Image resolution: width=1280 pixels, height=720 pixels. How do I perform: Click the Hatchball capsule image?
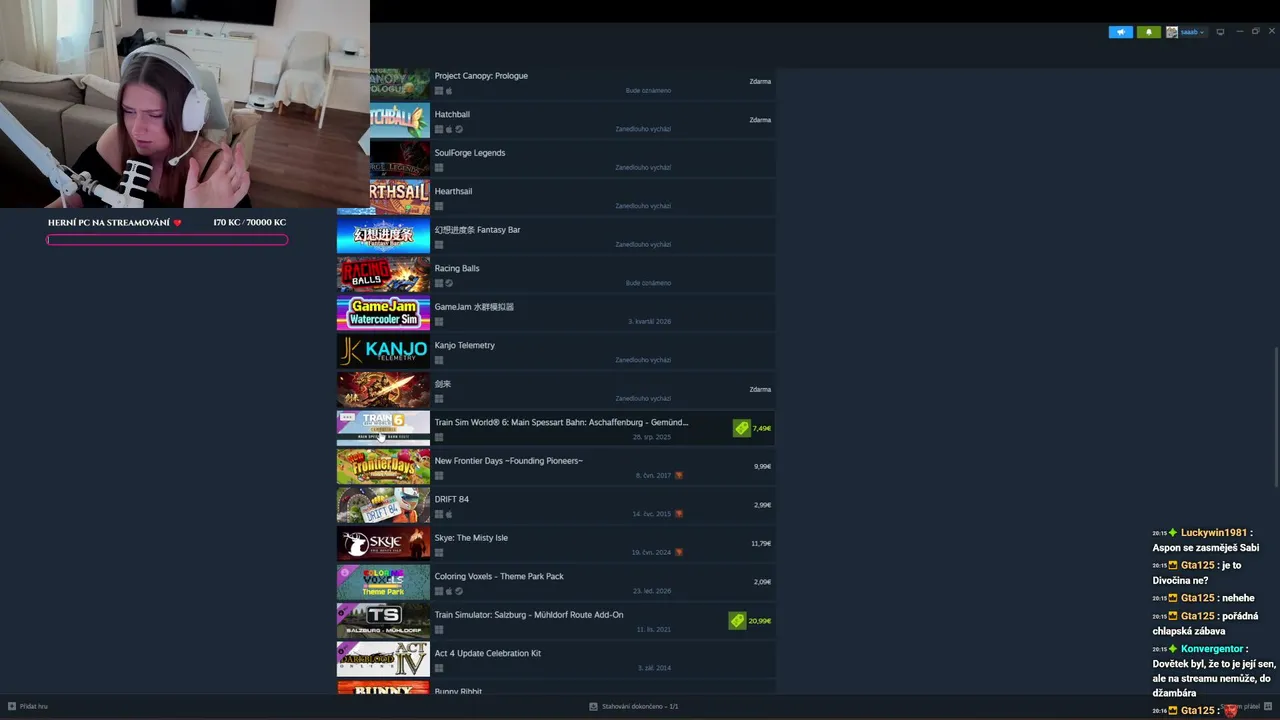click(400, 120)
